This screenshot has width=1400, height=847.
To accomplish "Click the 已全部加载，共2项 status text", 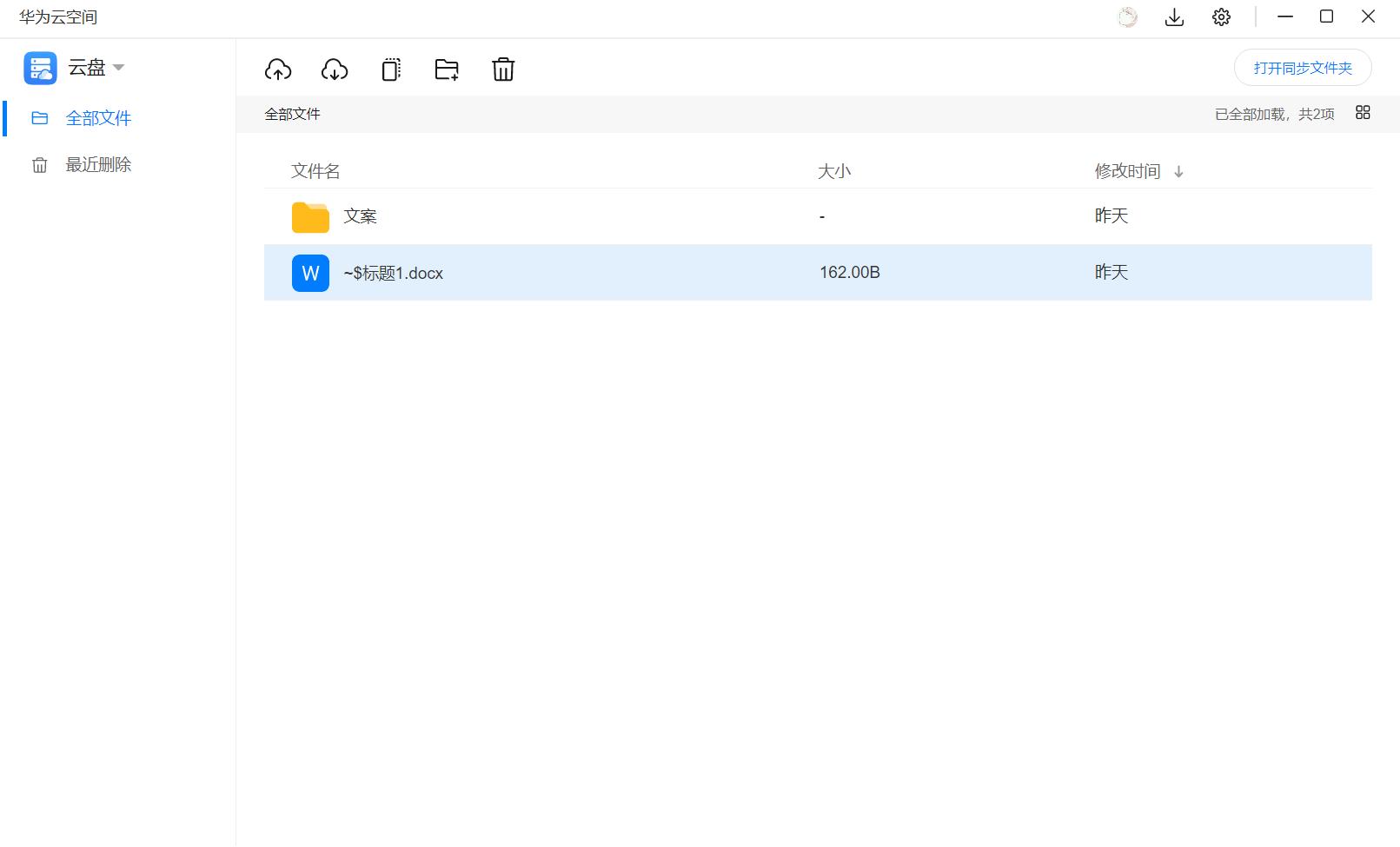I will (x=1274, y=114).
